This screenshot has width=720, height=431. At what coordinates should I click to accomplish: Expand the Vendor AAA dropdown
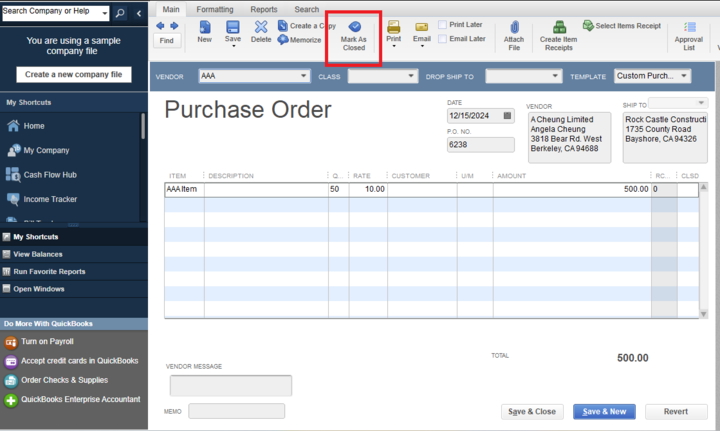304,76
